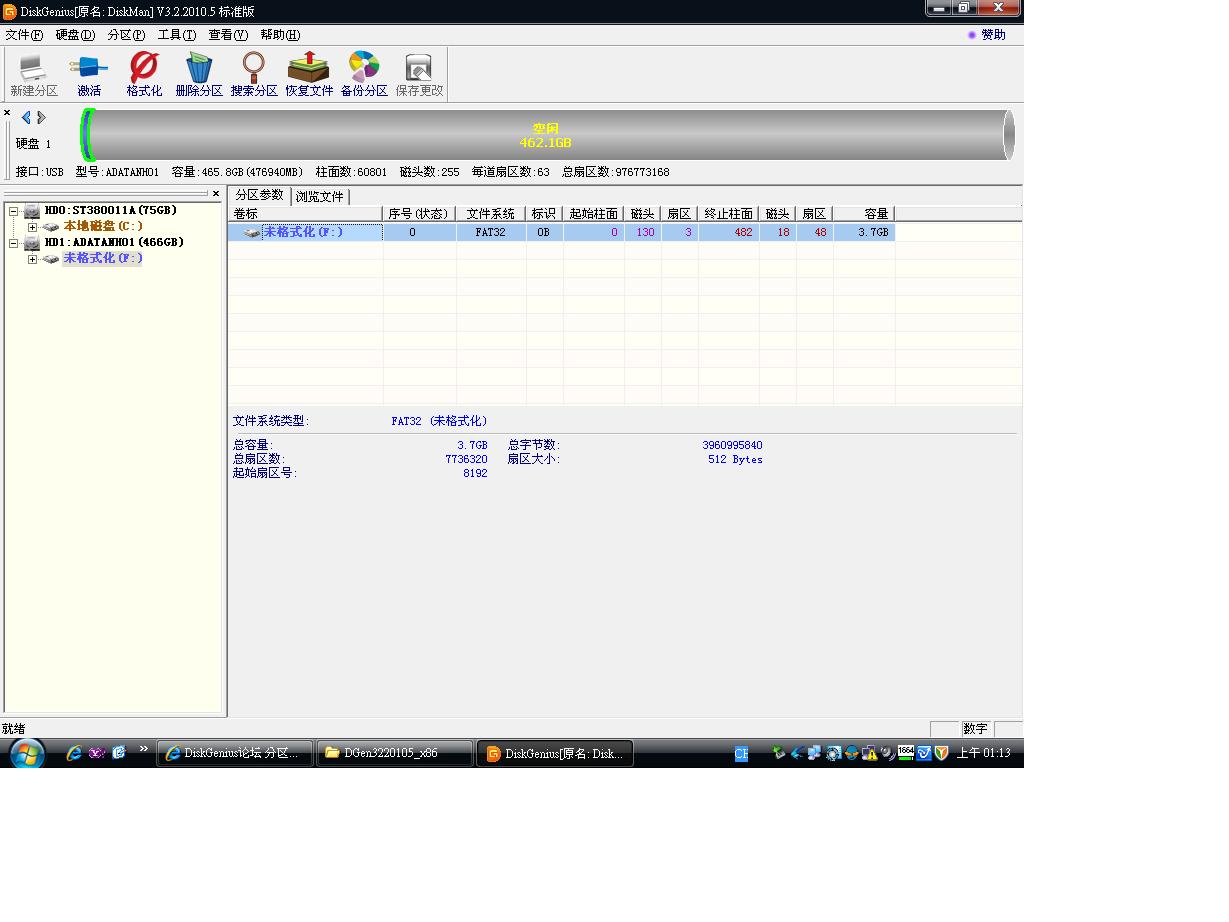Click the 0B identifier cell
1229x922 pixels.
click(544, 232)
